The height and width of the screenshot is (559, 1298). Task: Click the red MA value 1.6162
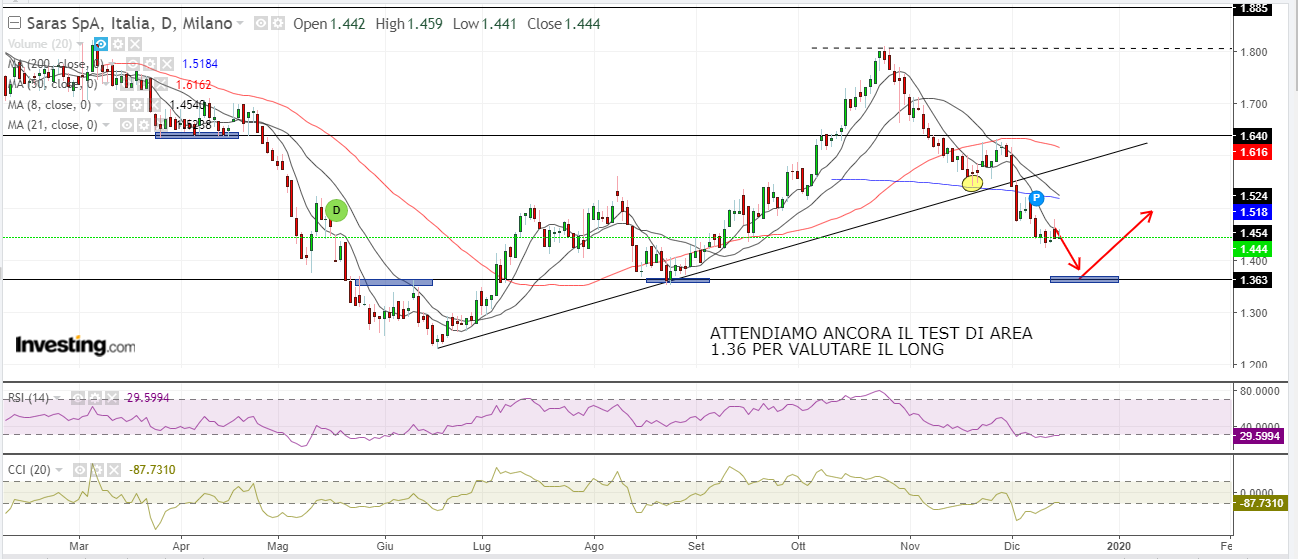(x=194, y=84)
